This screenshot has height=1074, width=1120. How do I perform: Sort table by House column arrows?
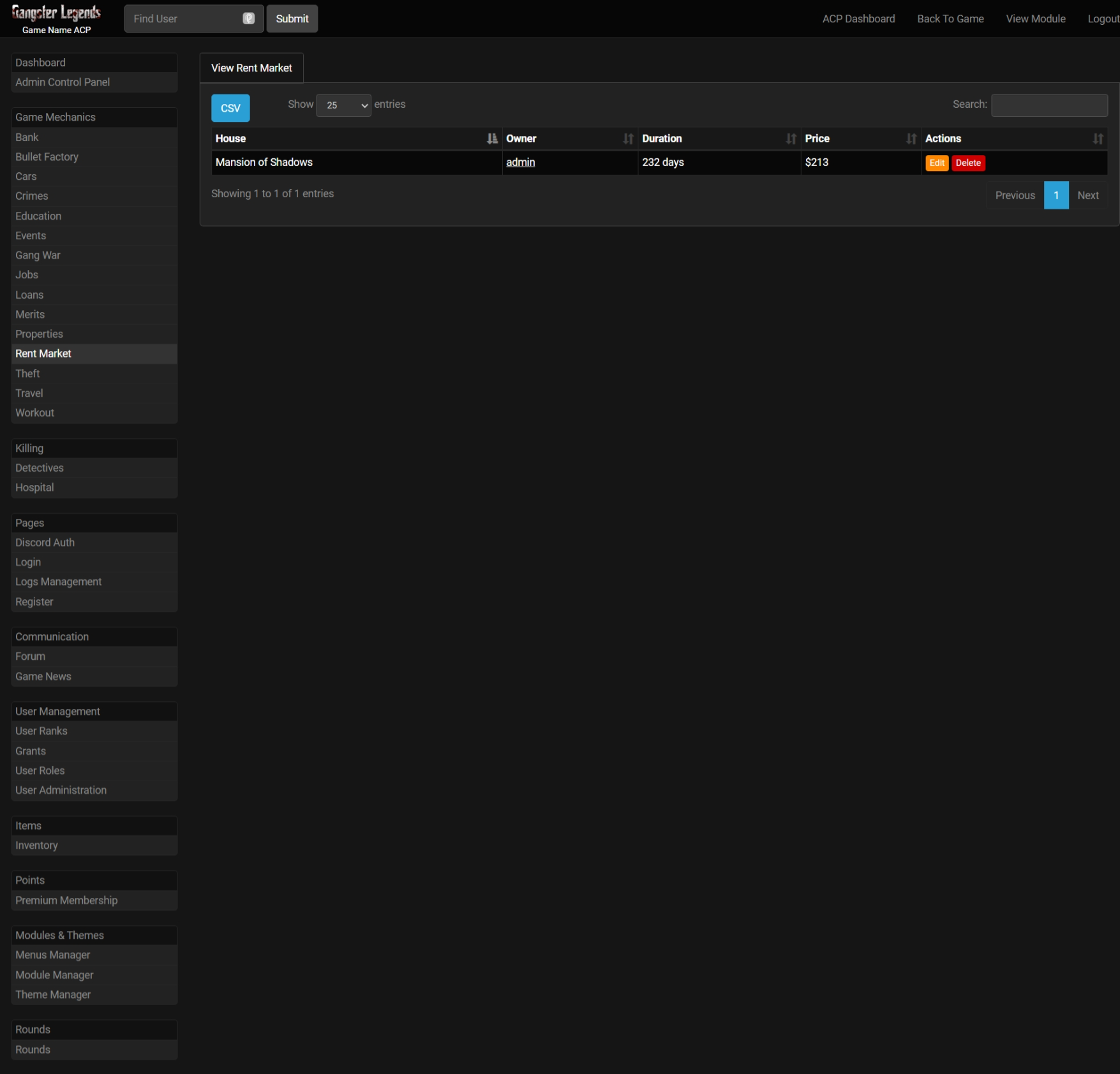[x=491, y=138]
